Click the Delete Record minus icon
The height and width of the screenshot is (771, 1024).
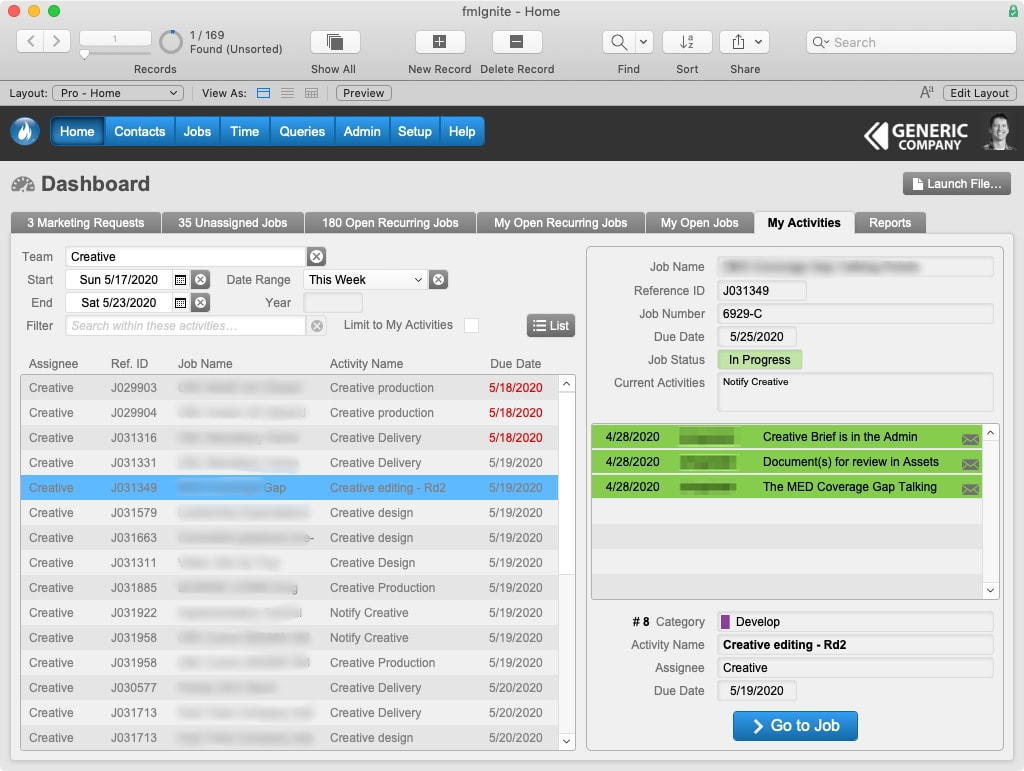coord(517,42)
